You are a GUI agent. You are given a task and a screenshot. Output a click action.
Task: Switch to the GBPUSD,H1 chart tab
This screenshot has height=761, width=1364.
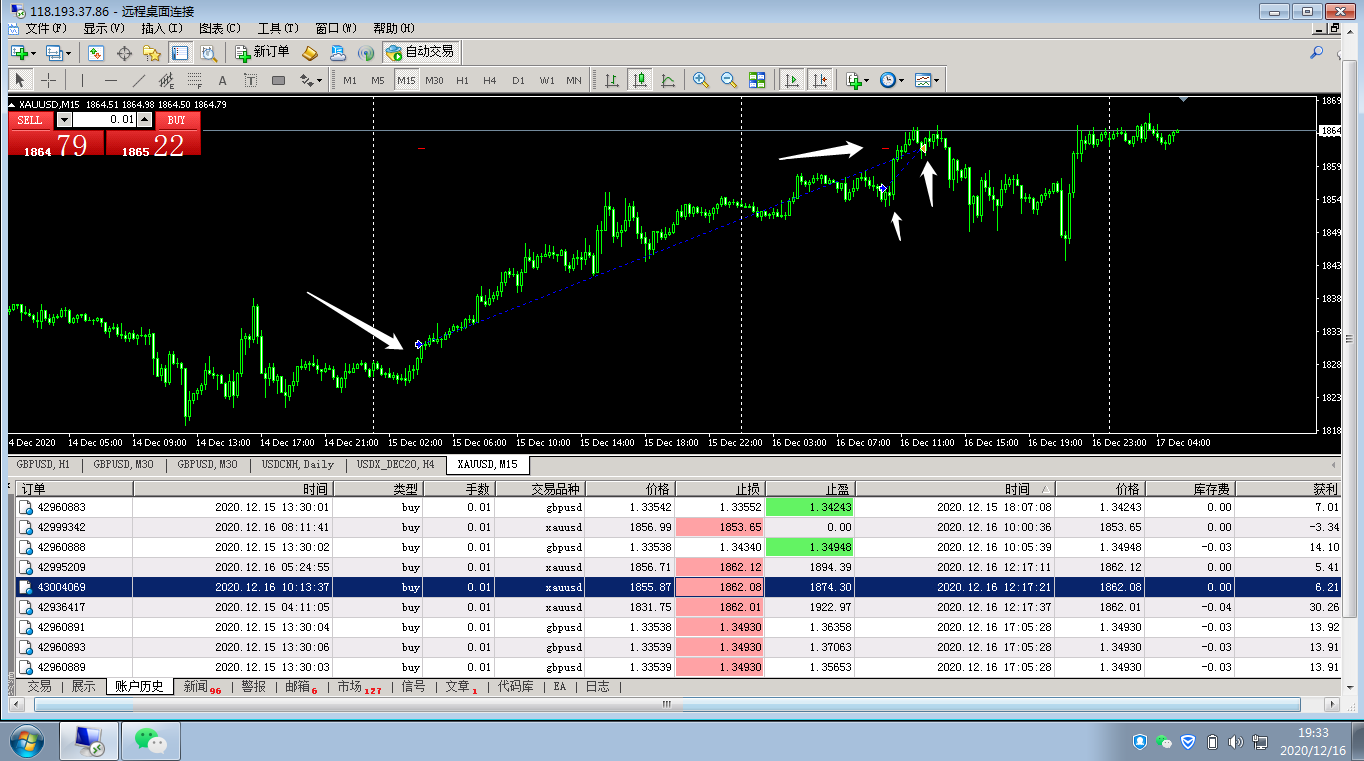point(44,465)
